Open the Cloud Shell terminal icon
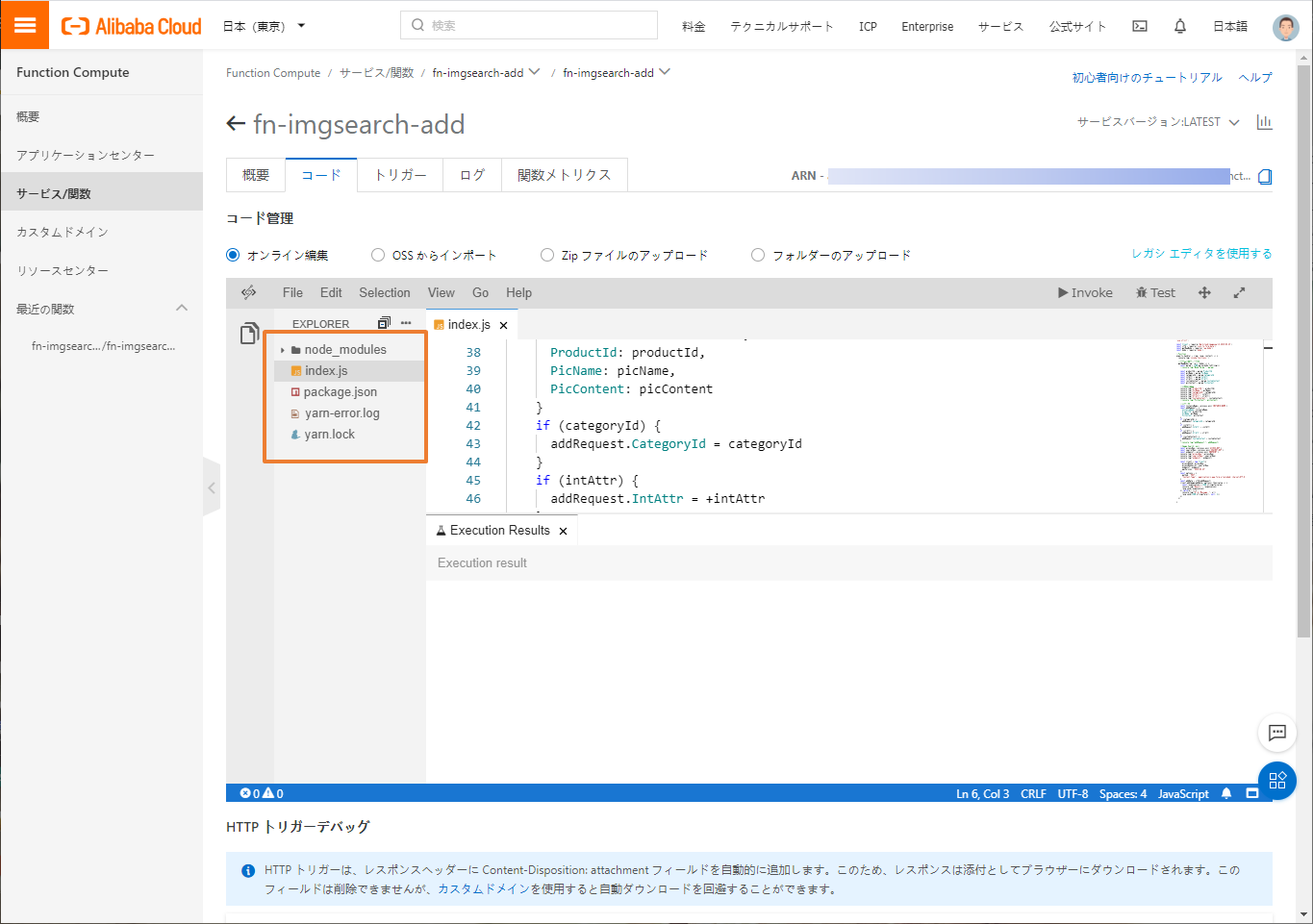This screenshot has width=1313, height=924. click(x=1140, y=26)
